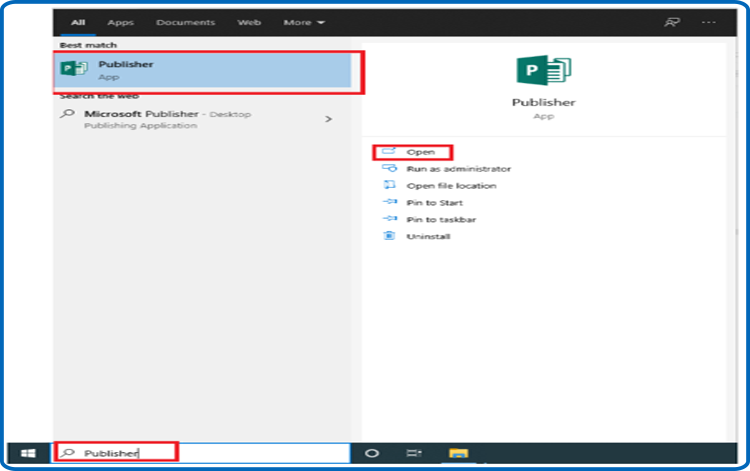Click the magnifier icon in taskbar search box
The width and height of the screenshot is (750, 471).
coord(68,452)
